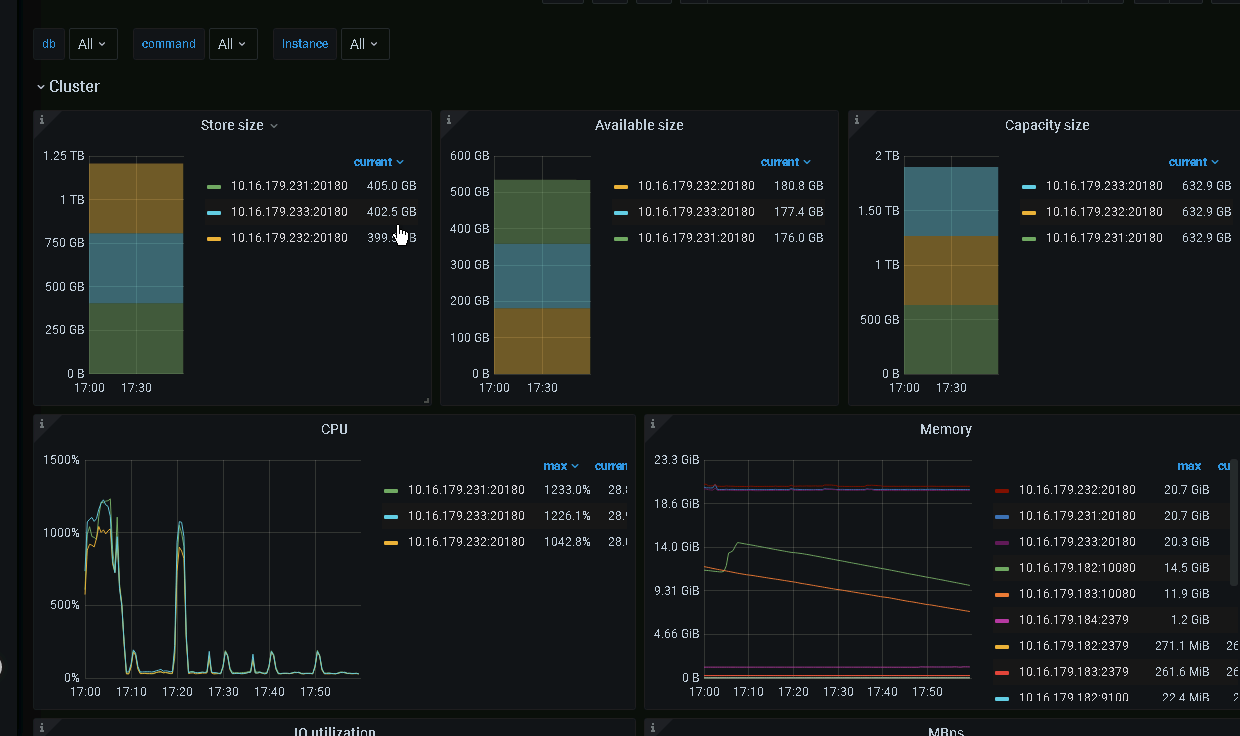Toggle 10.16.179.183:10080 series in Memory legend

point(1077,594)
